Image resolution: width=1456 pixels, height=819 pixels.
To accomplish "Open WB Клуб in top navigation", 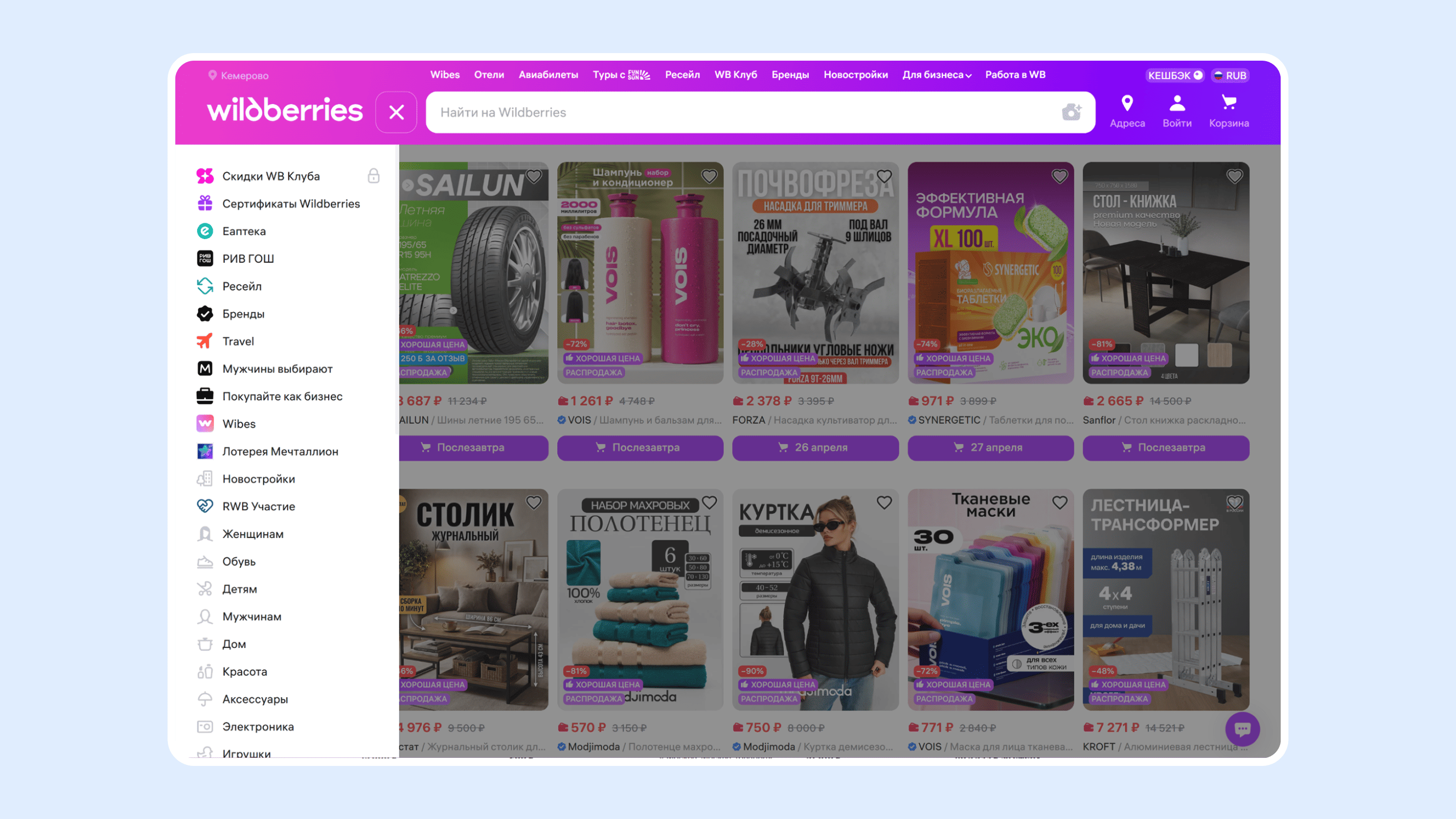I will coord(736,75).
